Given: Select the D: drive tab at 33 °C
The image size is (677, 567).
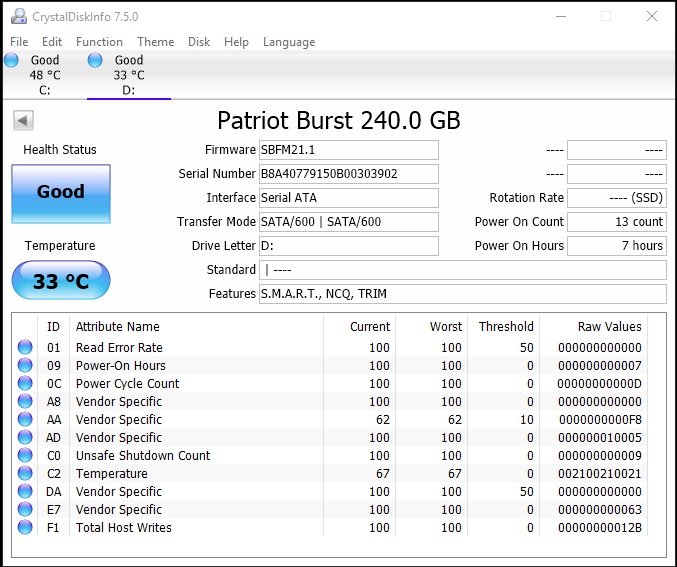Looking at the screenshot, I should click(x=129, y=75).
